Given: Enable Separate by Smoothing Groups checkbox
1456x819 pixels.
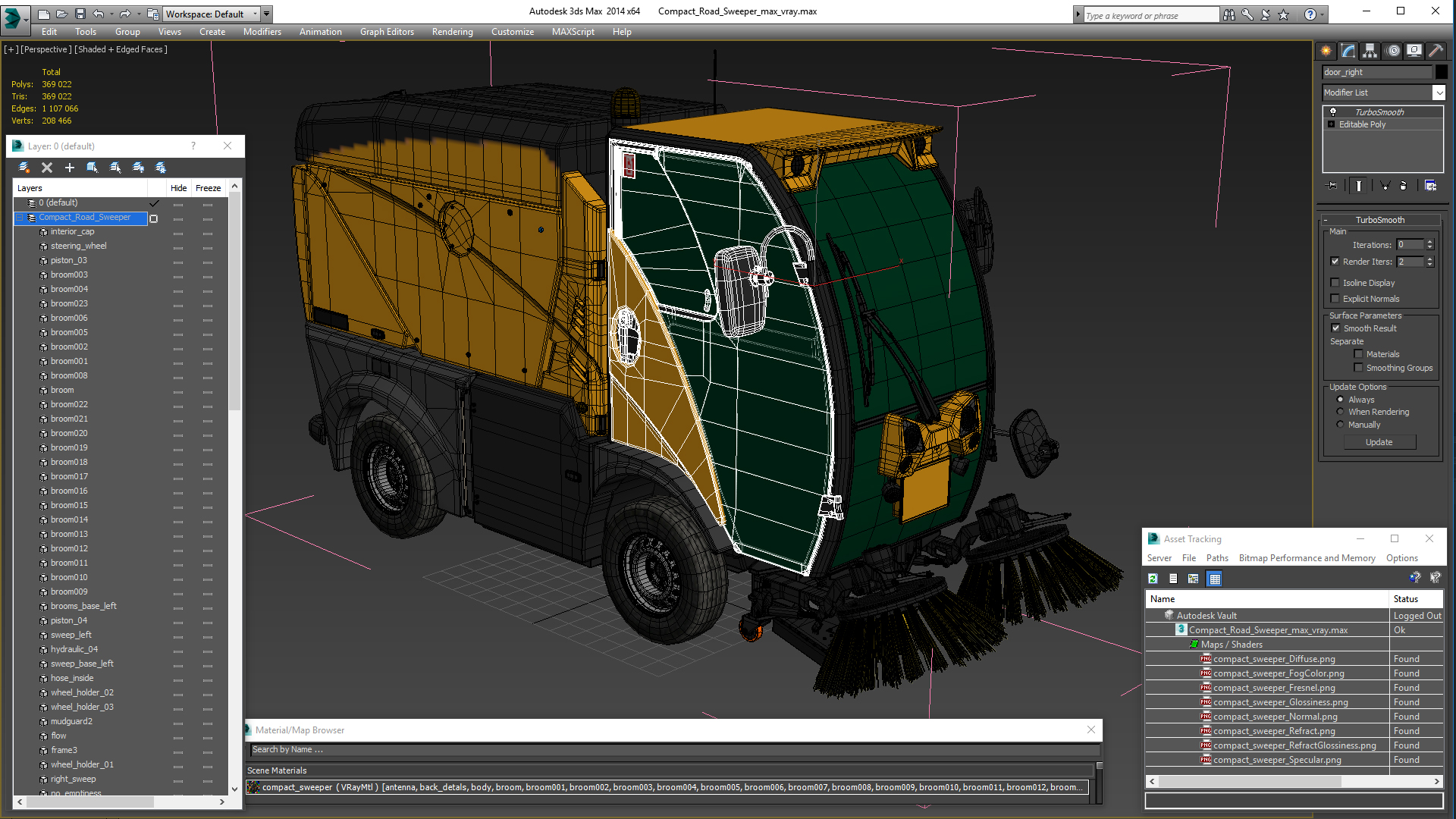Looking at the screenshot, I should pos(1359,368).
